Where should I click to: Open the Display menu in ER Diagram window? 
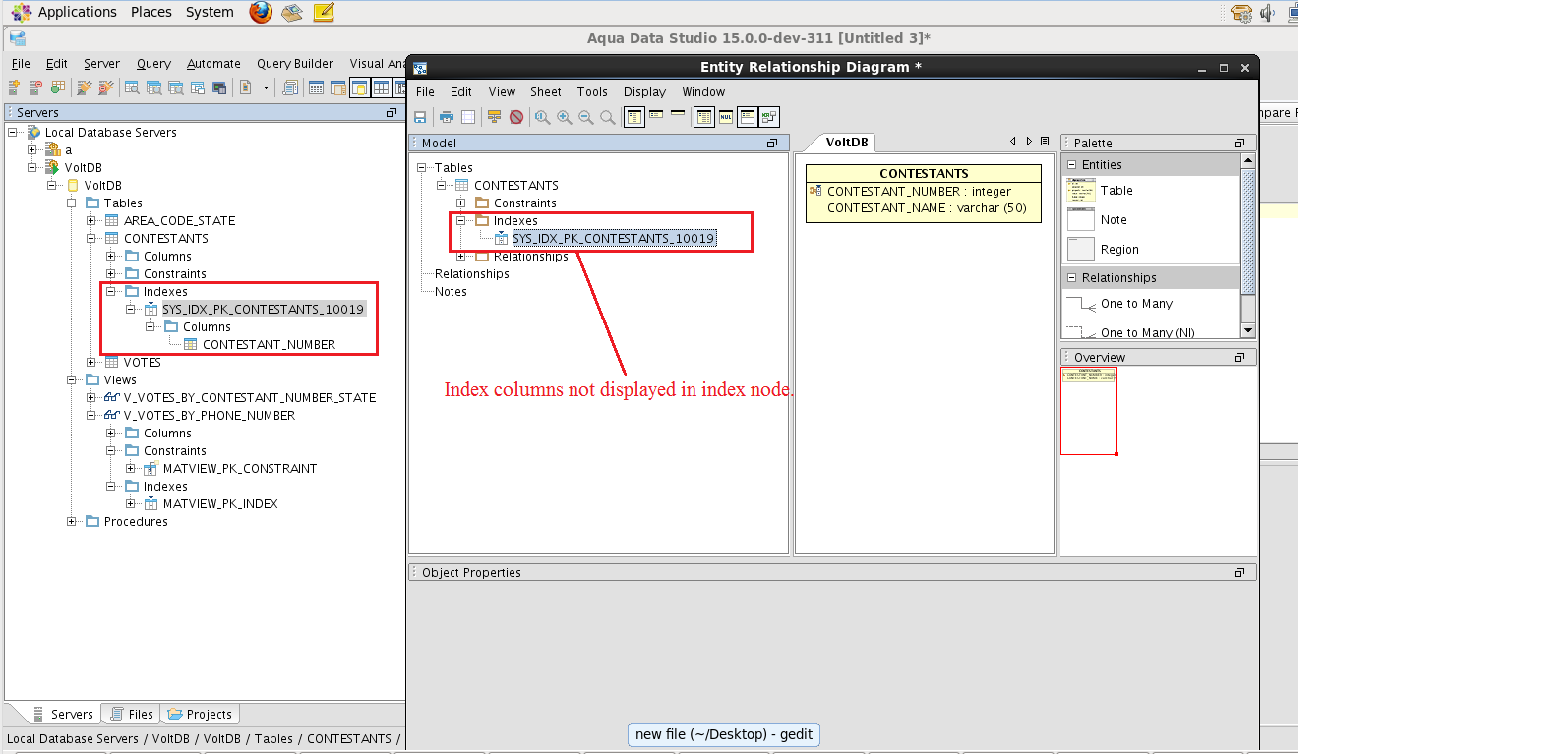644,92
